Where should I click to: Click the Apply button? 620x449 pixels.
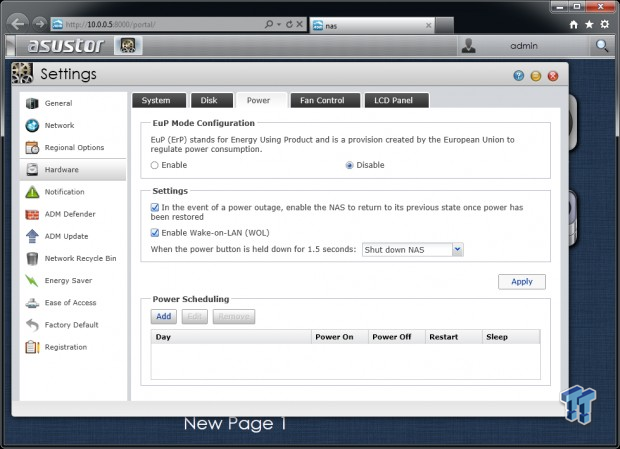click(x=522, y=282)
